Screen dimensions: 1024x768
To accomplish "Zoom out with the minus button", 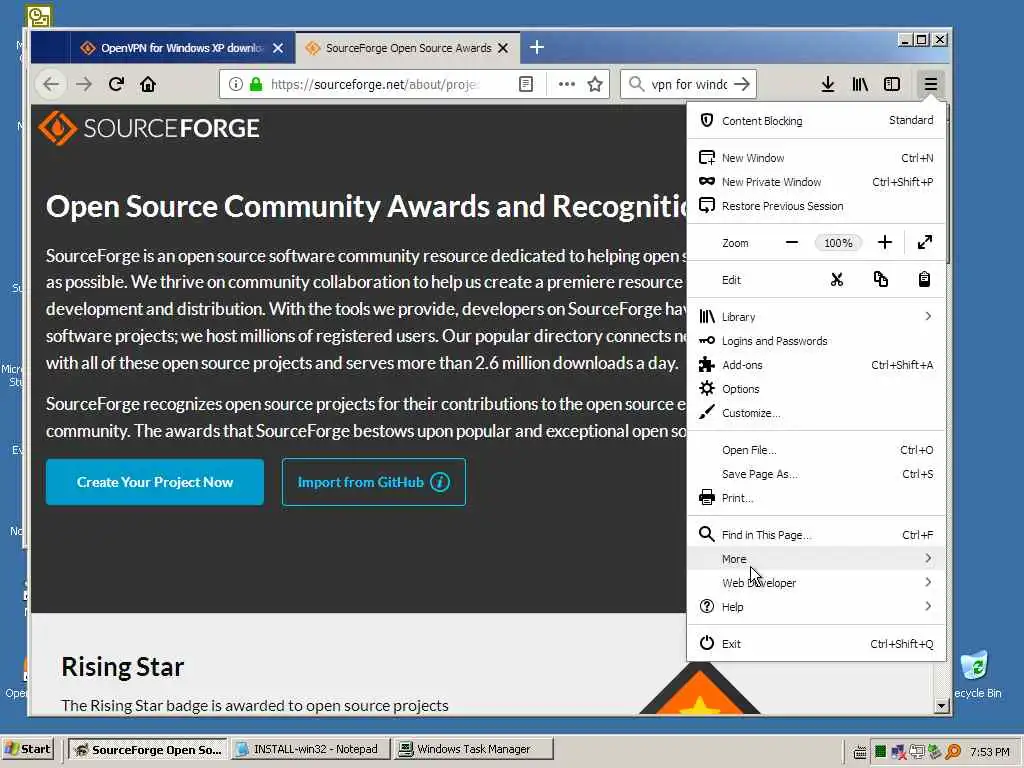I will point(792,243).
